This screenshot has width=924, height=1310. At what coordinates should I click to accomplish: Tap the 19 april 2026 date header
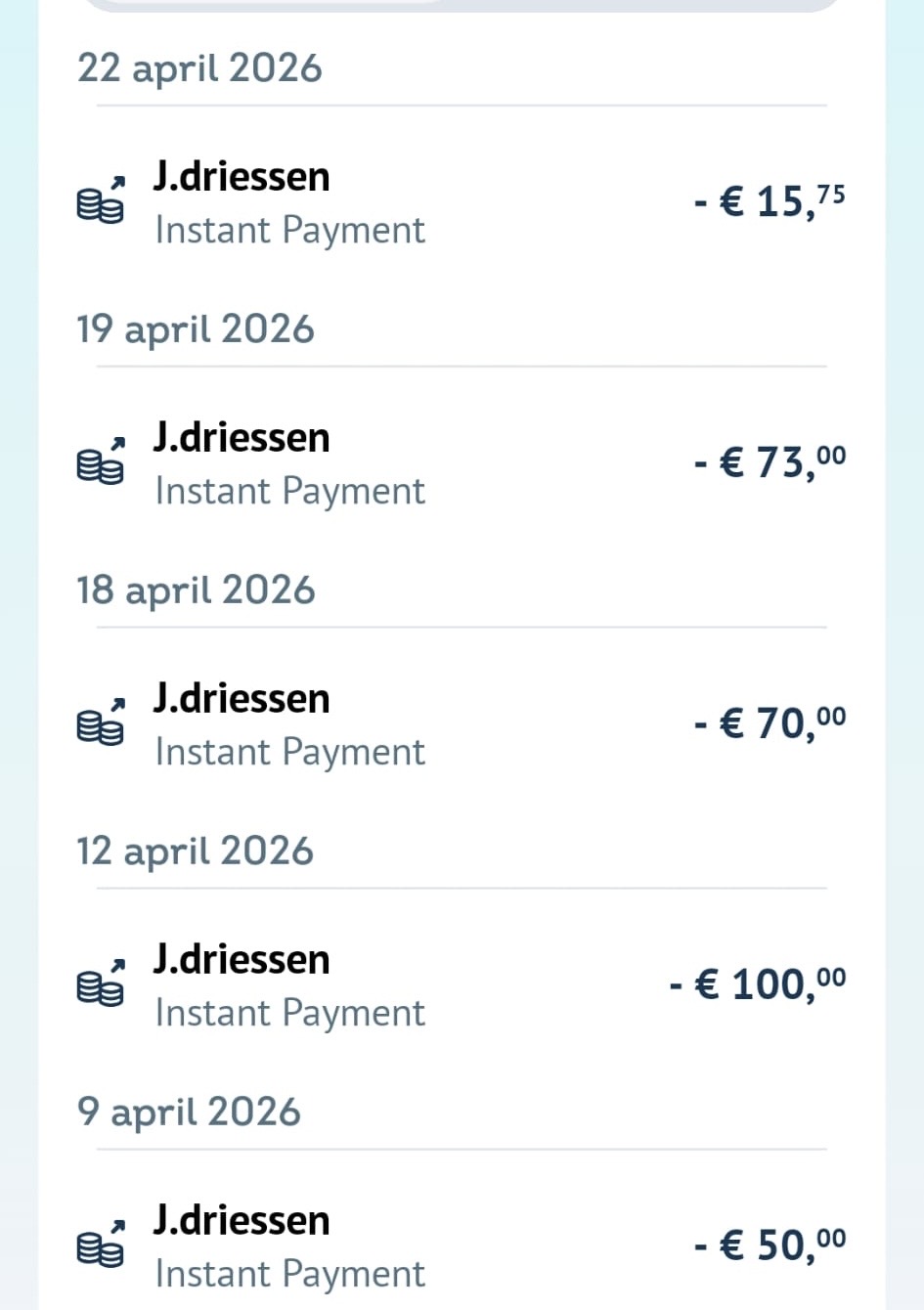click(x=196, y=329)
